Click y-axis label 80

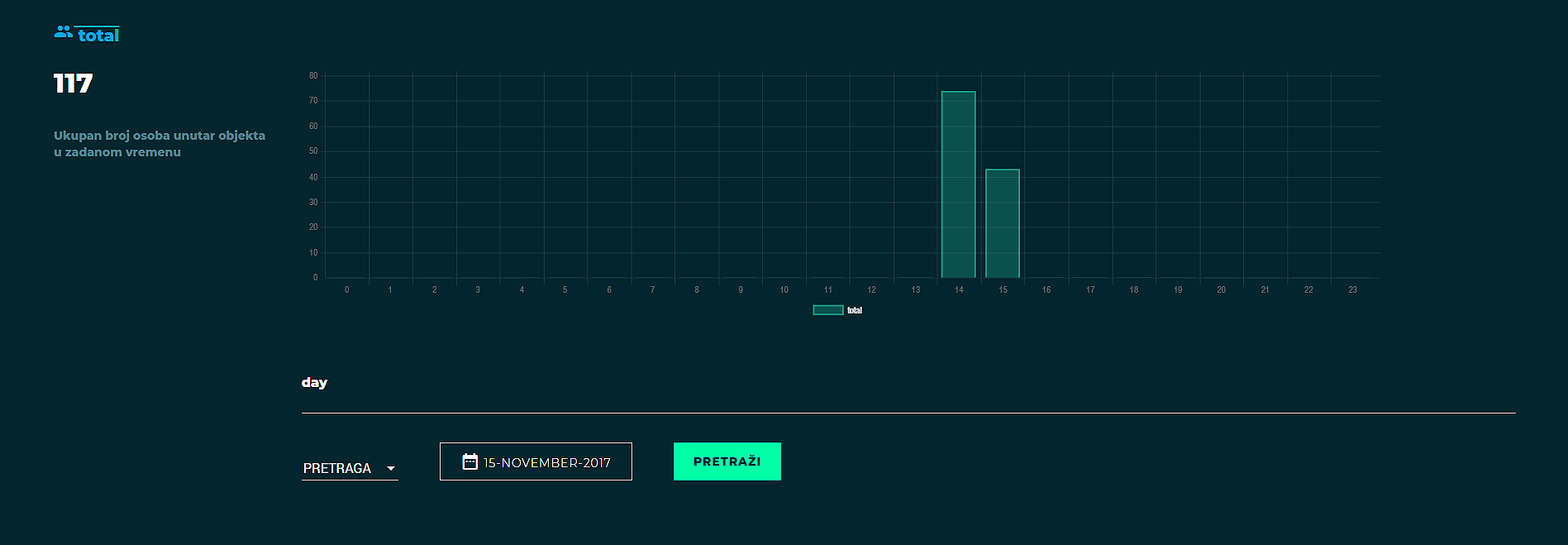[313, 75]
